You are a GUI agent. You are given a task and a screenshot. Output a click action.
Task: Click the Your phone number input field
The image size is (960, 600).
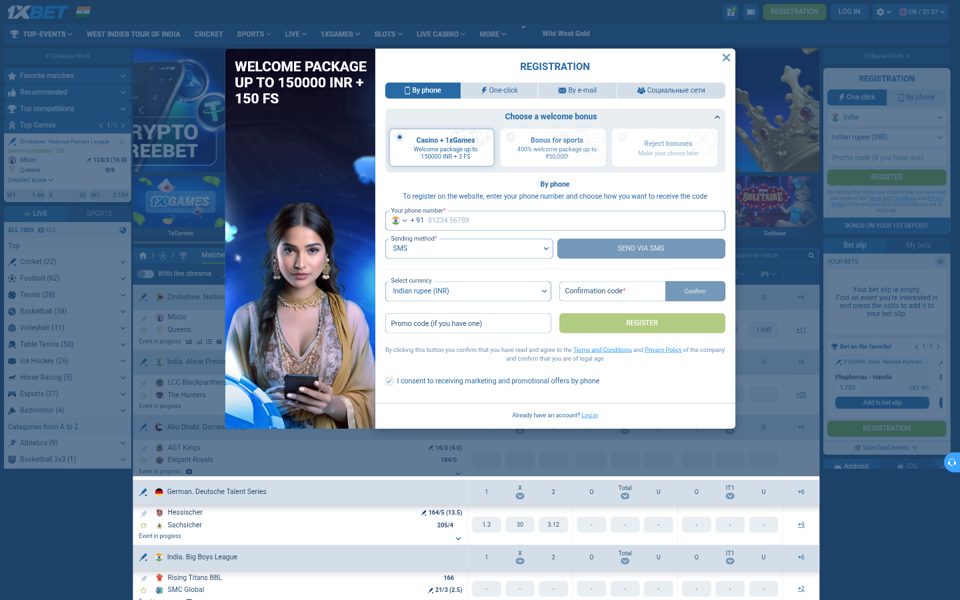pyautogui.click(x=555, y=220)
